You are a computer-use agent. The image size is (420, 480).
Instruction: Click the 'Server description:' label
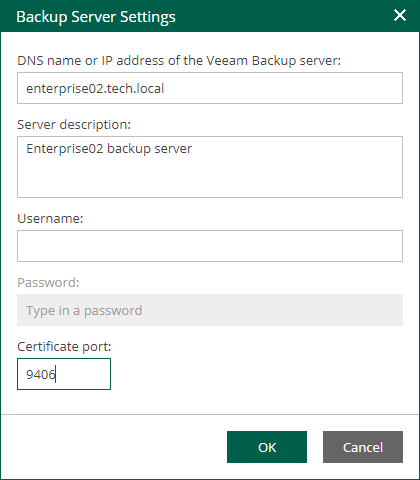coord(74,125)
